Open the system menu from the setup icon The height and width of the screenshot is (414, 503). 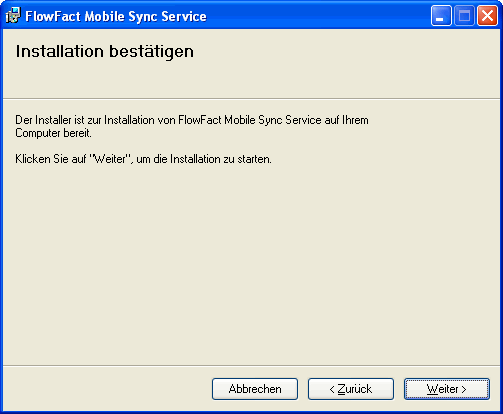13,15
